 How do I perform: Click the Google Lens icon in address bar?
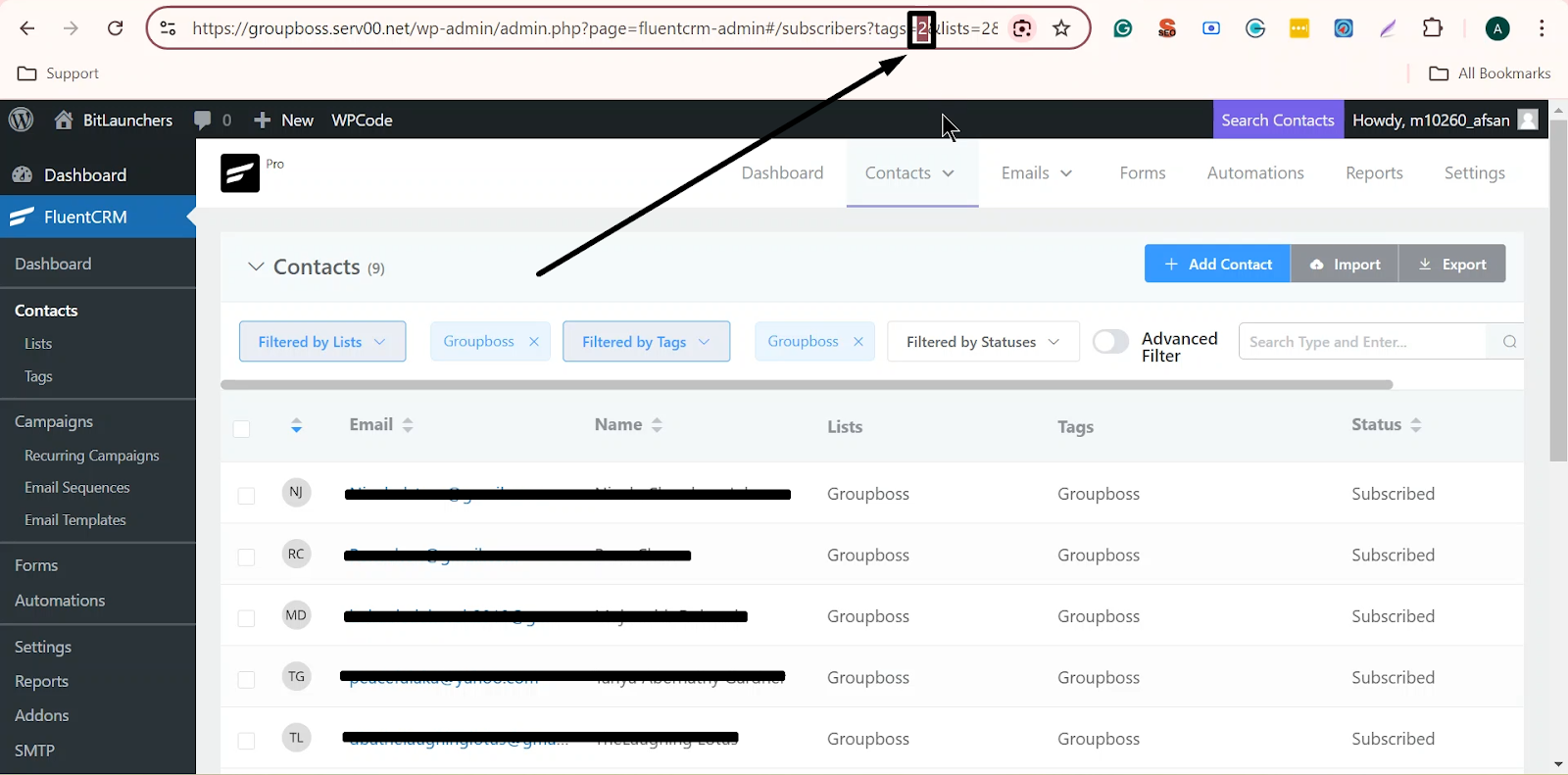pyautogui.click(x=1022, y=28)
